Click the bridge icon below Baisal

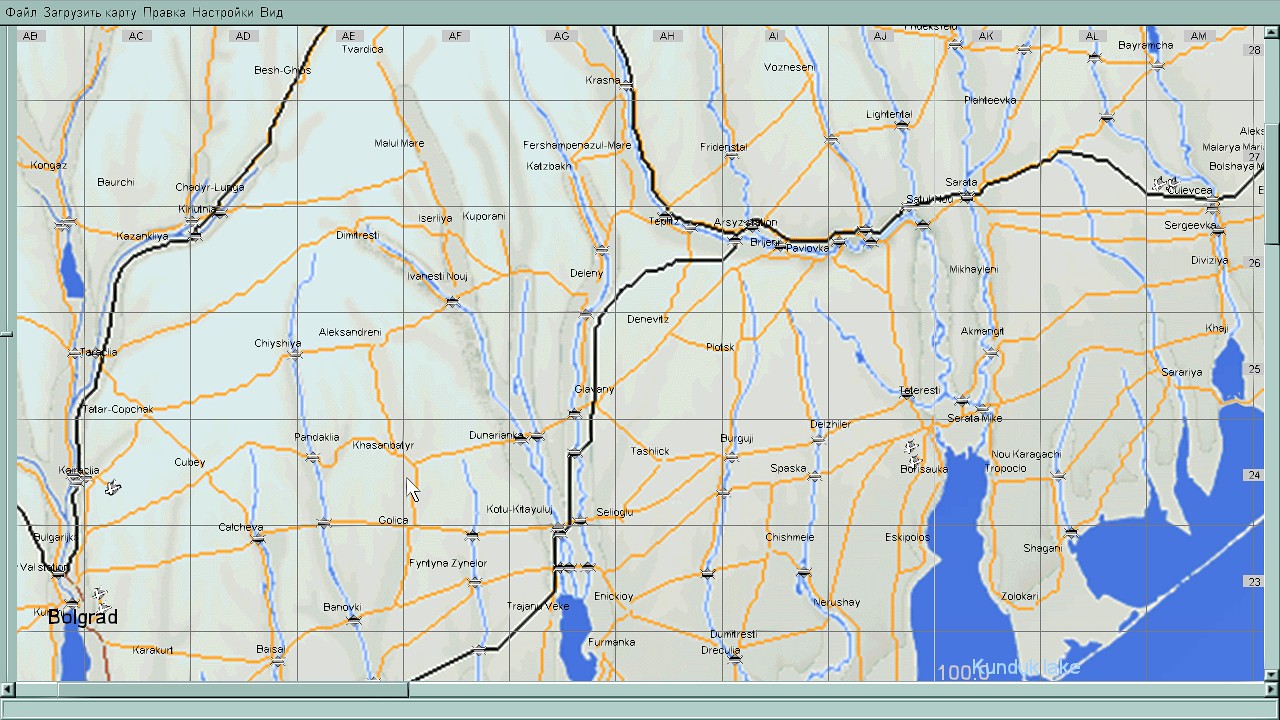[278, 662]
